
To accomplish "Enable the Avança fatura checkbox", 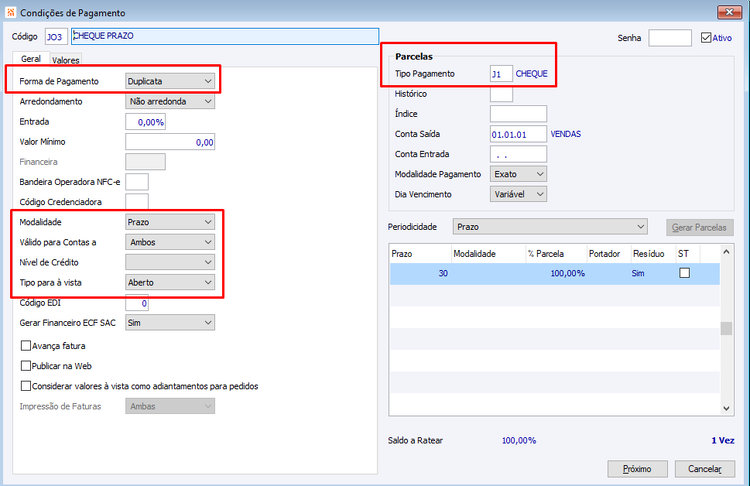I will coord(26,345).
